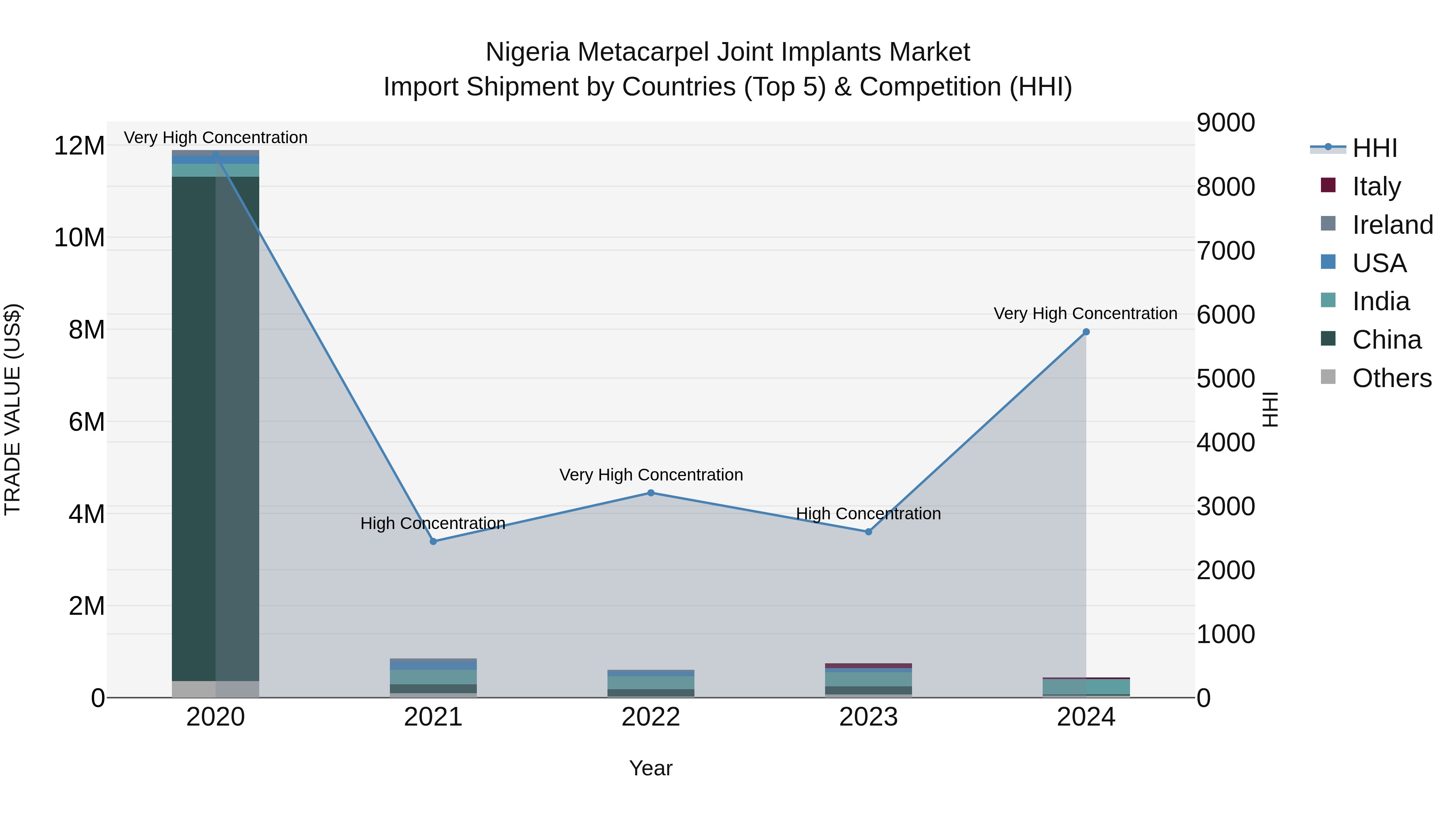The image size is (1456, 819).
Task: Click the China dark green color swatch
Action: tap(1328, 339)
